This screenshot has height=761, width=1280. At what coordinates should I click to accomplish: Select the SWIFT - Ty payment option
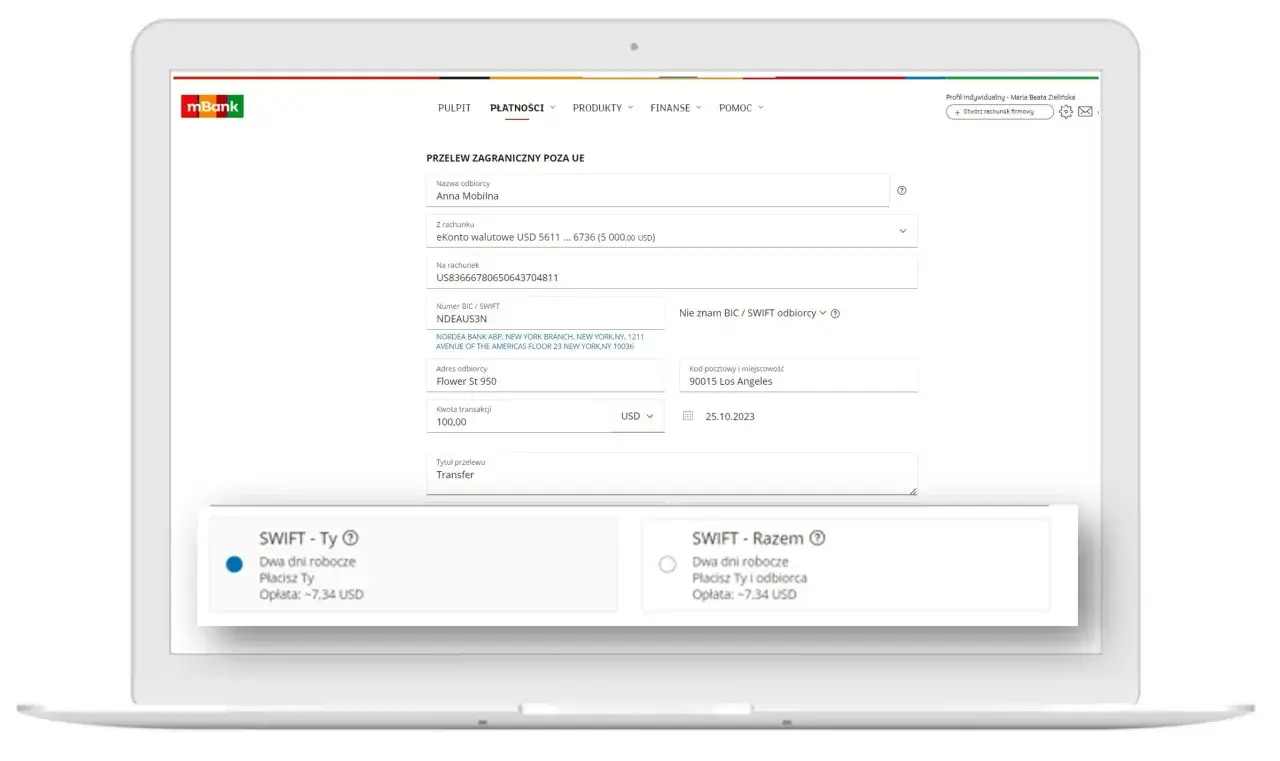[x=234, y=563]
